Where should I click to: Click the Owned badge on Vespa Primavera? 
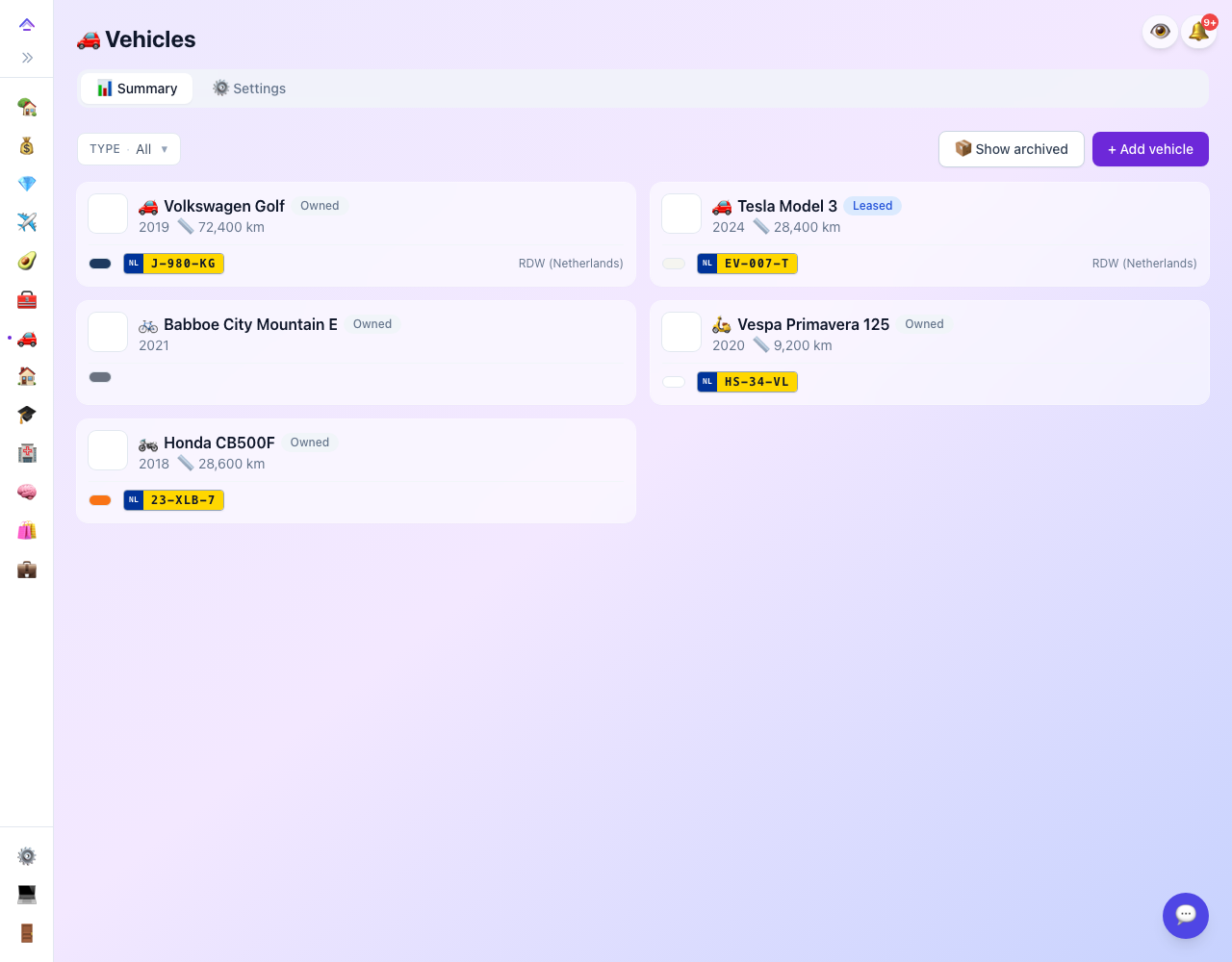(924, 324)
